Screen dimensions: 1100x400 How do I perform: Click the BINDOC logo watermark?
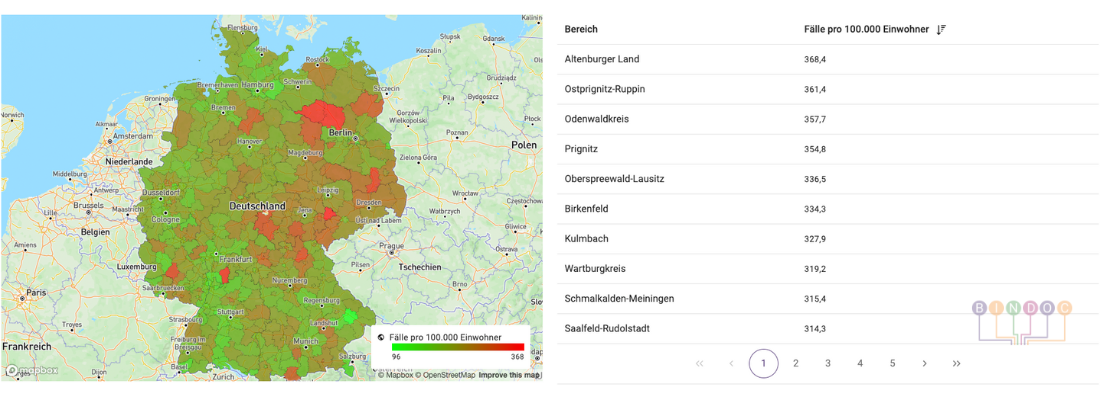click(1020, 320)
